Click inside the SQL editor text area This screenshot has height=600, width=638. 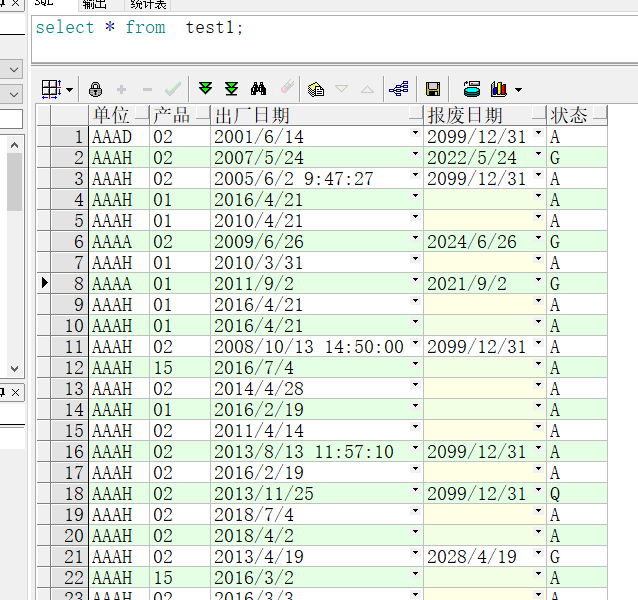point(334,39)
